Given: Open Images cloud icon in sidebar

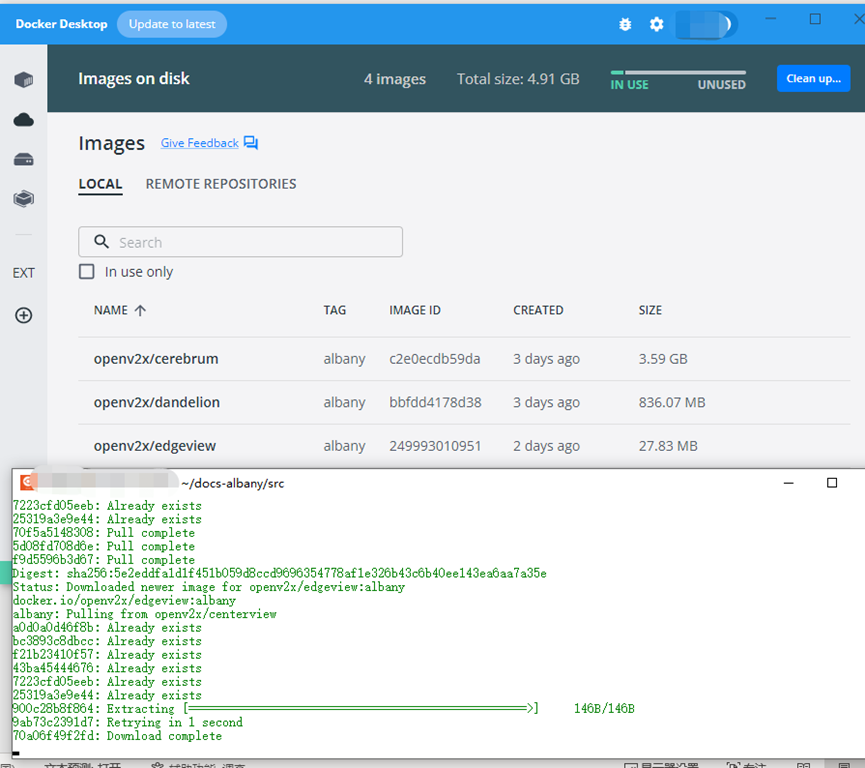Looking at the screenshot, I should [x=24, y=120].
